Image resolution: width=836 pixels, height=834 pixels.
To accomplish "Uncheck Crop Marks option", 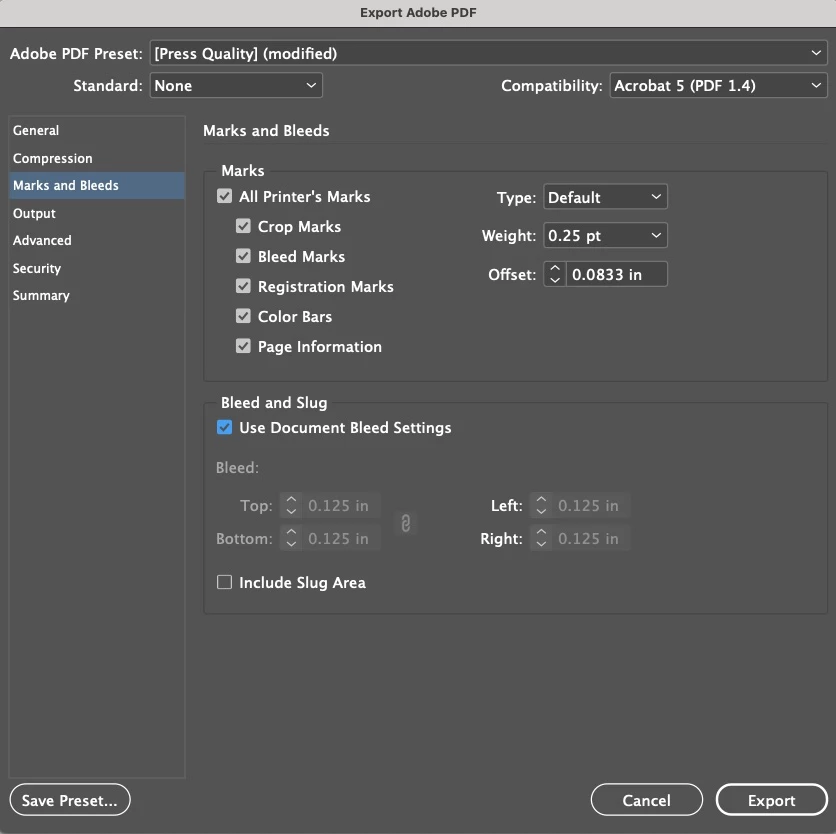I will pyautogui.click(x=243, y=226).
